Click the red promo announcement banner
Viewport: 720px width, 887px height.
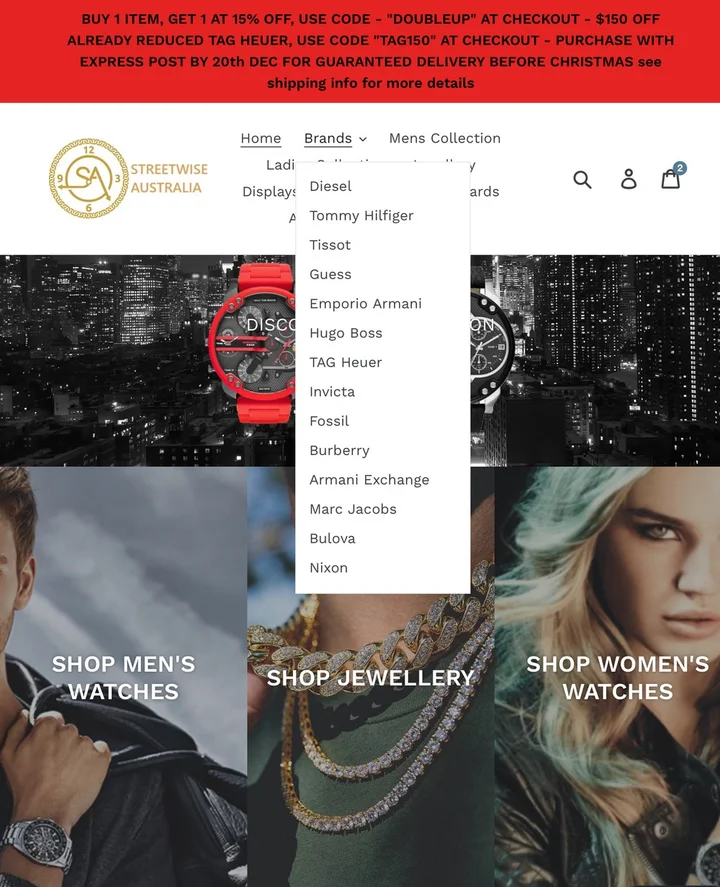[360, 51]
